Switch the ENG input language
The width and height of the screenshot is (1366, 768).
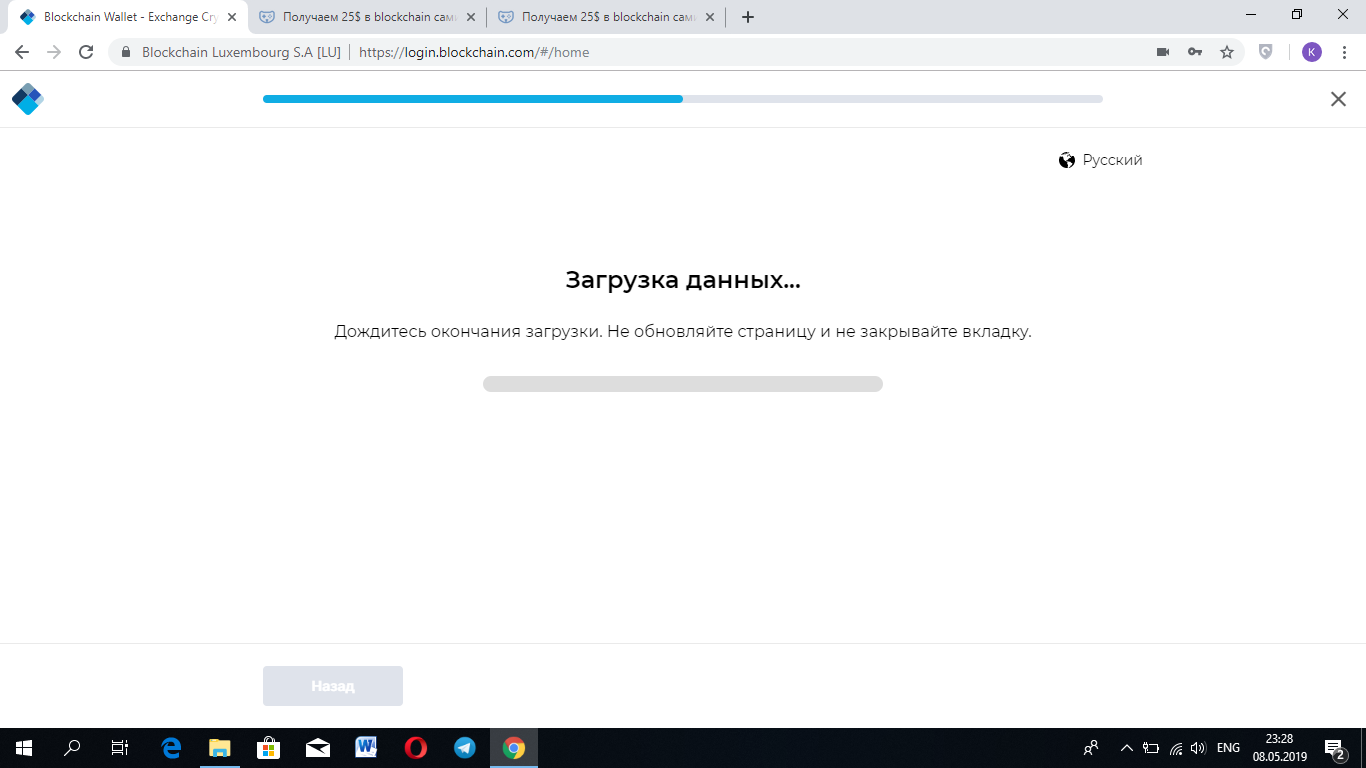pyautogui.click(x=1229, y=748)
